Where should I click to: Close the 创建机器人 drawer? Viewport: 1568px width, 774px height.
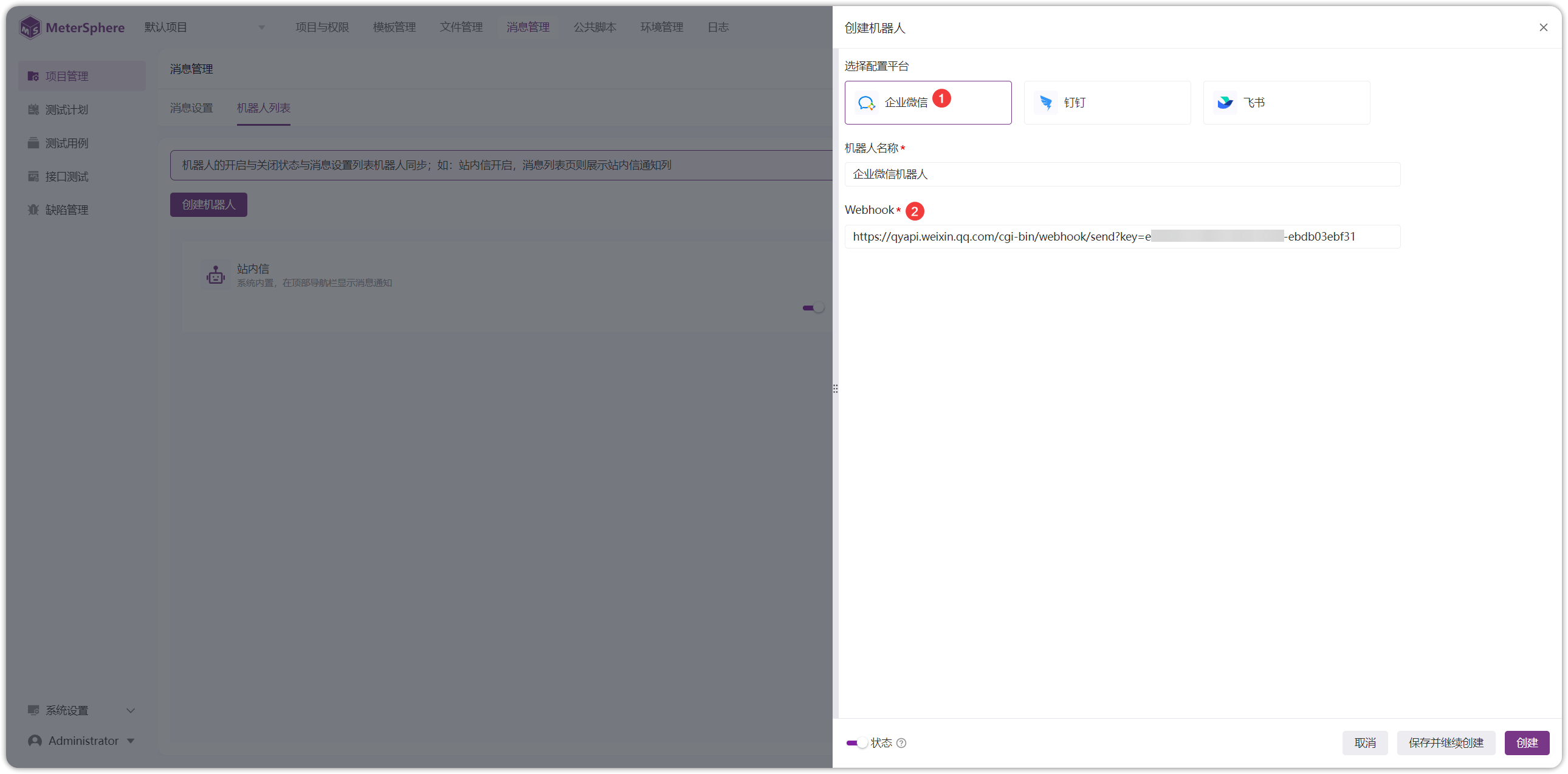tap(1543, 27)
